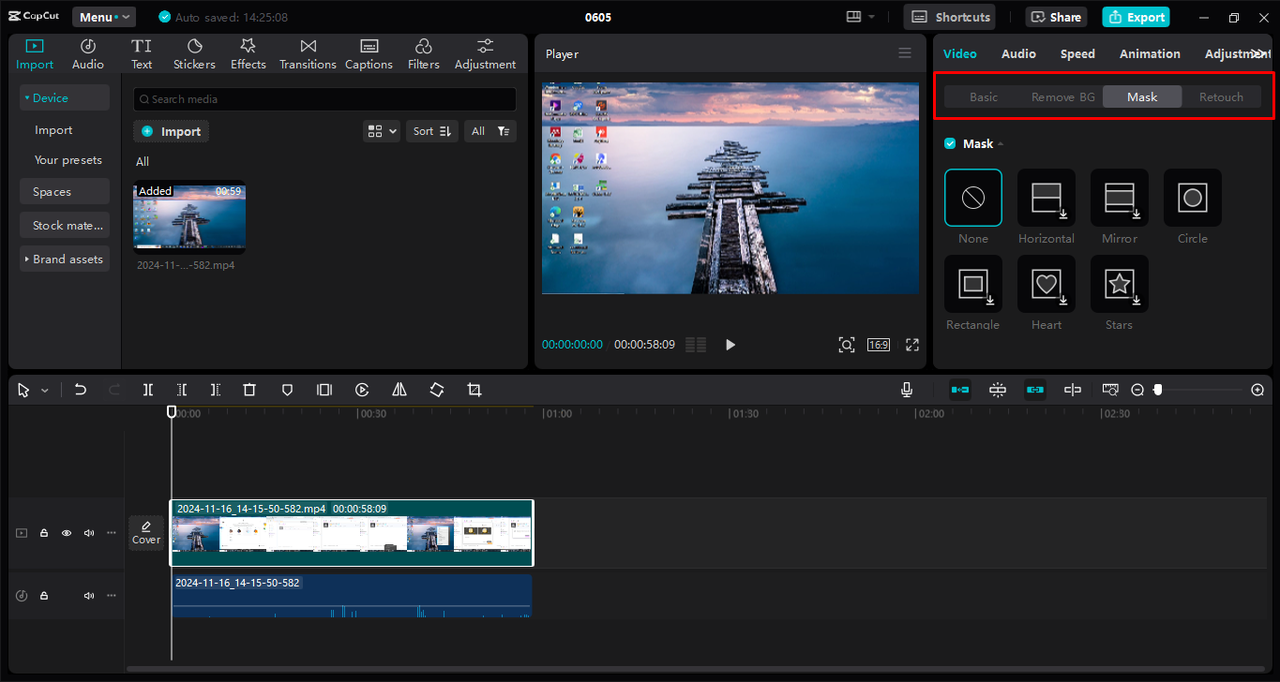Click the Export button
This screenshot has height=682, width=1280.
pyautogui.click(x=1136, y=17)
